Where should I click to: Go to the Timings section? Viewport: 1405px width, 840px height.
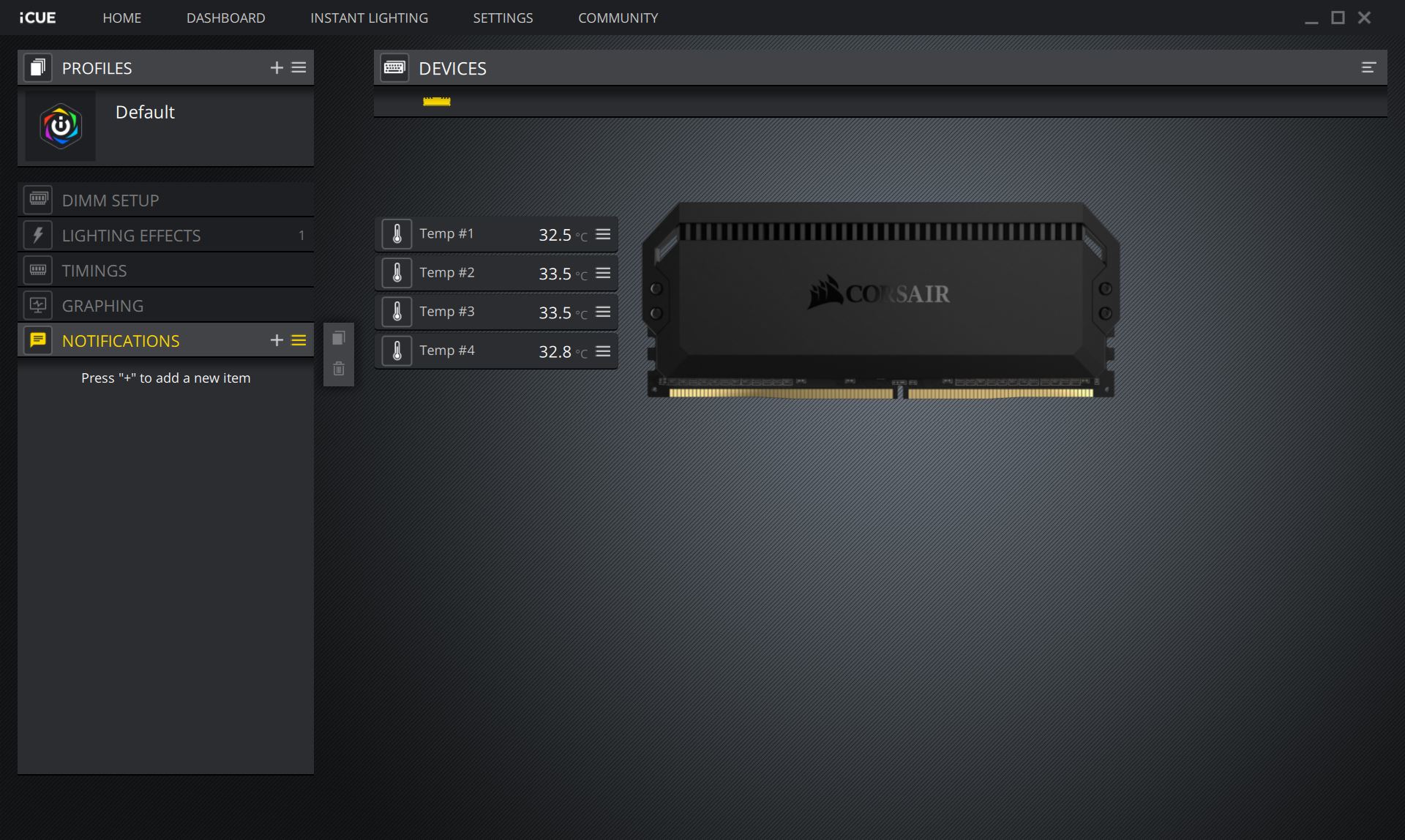(94, 270)
